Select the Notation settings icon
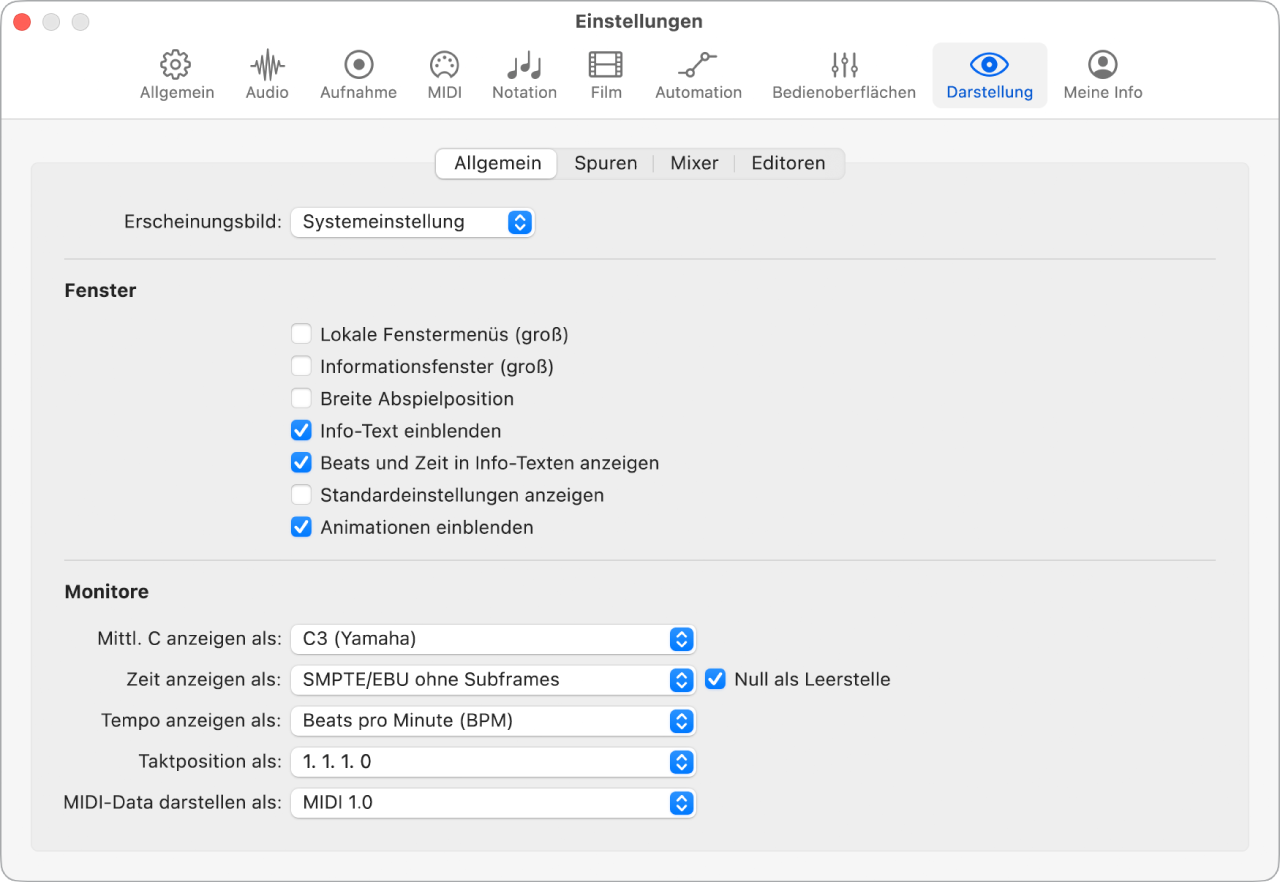 [524, 66]
